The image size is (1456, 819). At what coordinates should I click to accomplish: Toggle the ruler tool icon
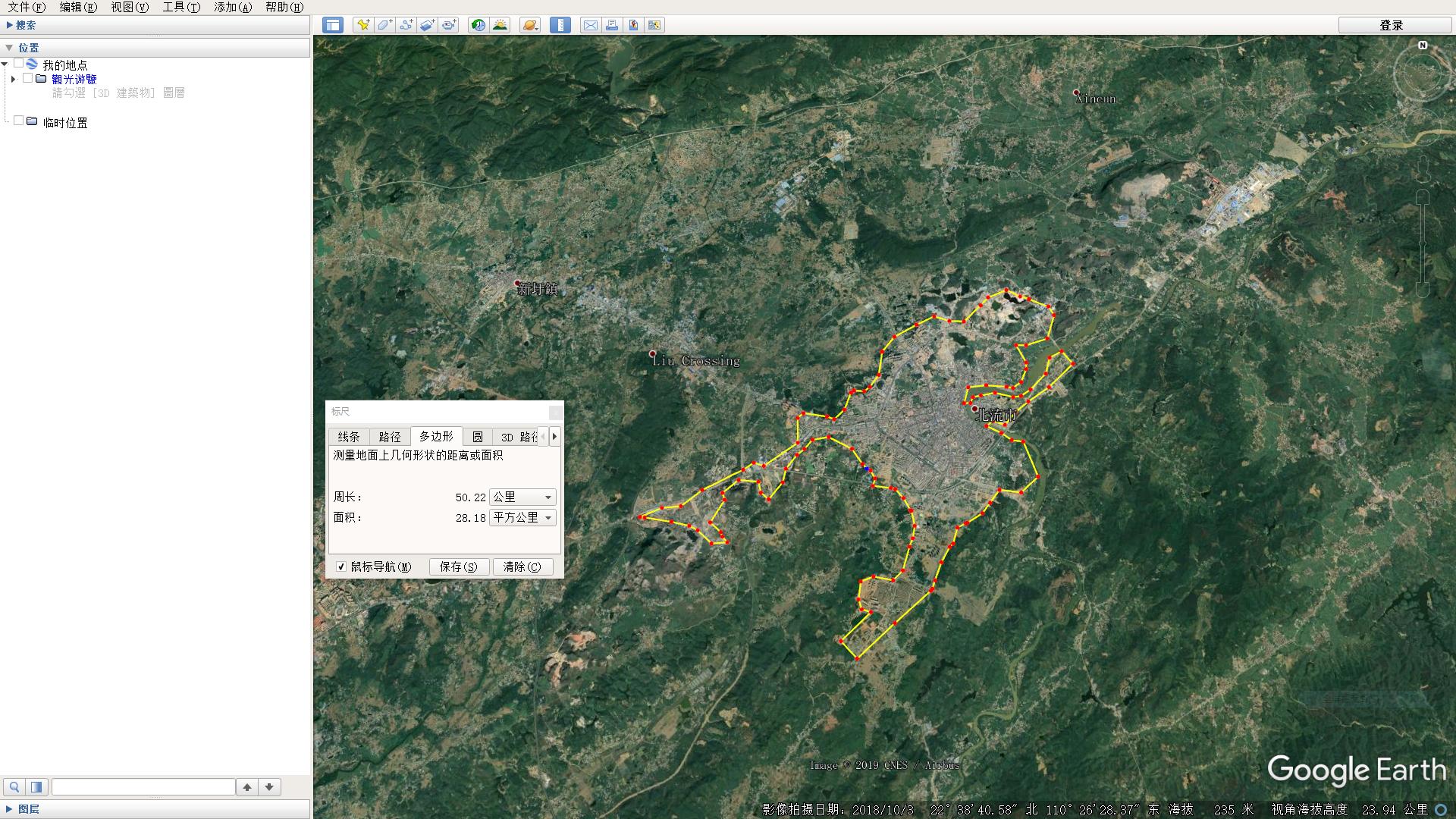pos(560,25)
